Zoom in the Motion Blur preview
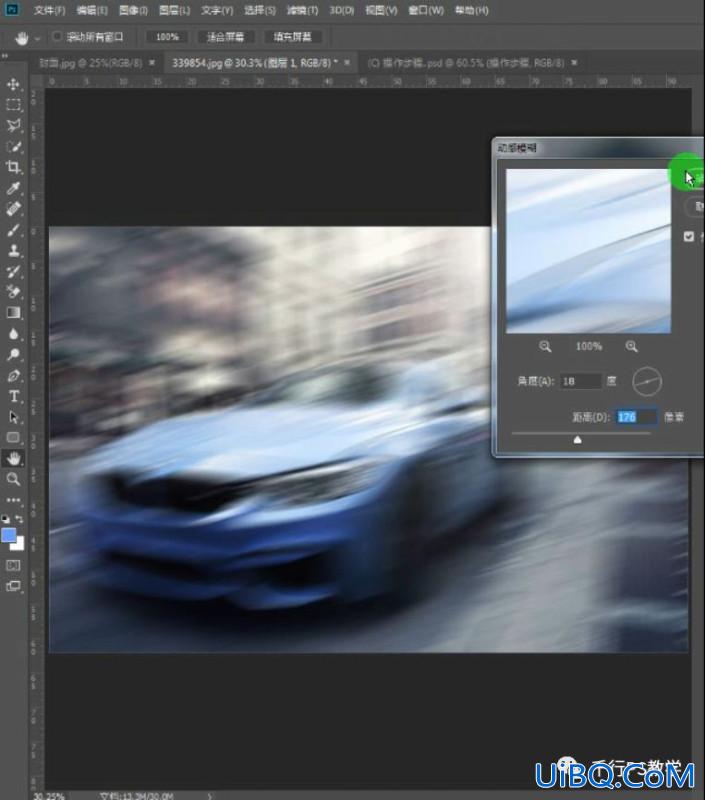Viewport: 705px width, 800px height. tap(632, 346)
